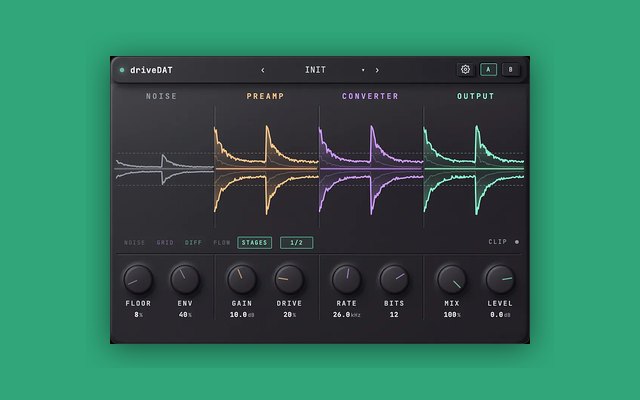The width and height of the screenshot is (640, 400).
Task: Click the FLOOR label text
Action: (x=138, y=303)
